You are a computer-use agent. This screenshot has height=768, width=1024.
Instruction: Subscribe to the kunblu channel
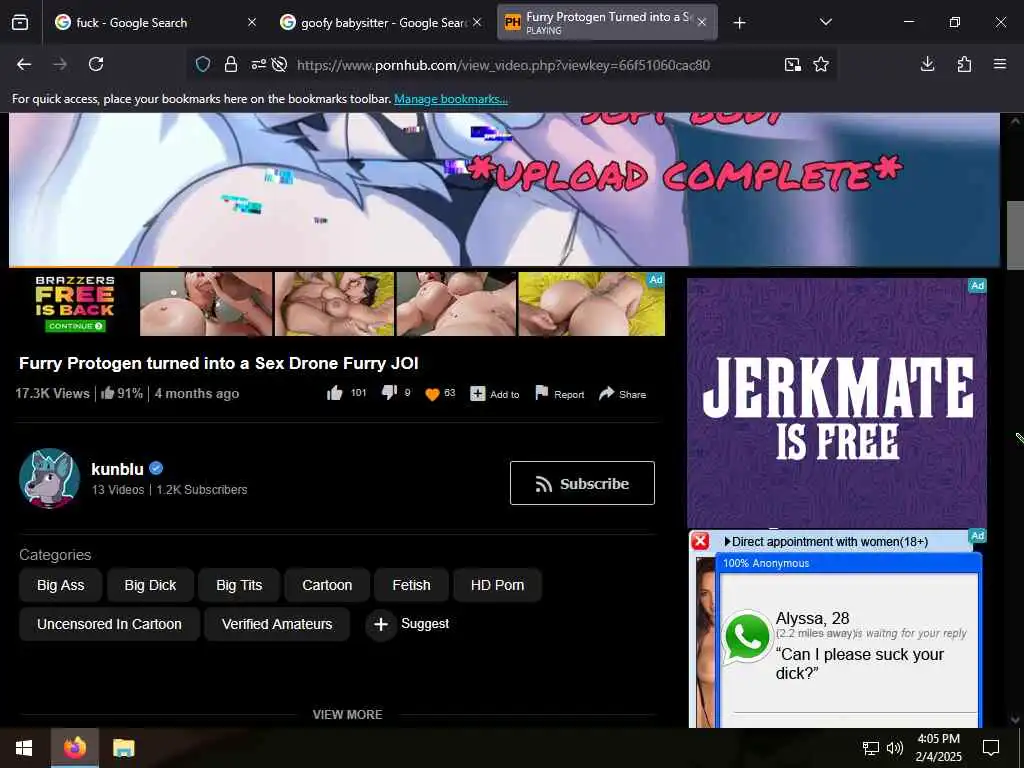pos(582,483)
